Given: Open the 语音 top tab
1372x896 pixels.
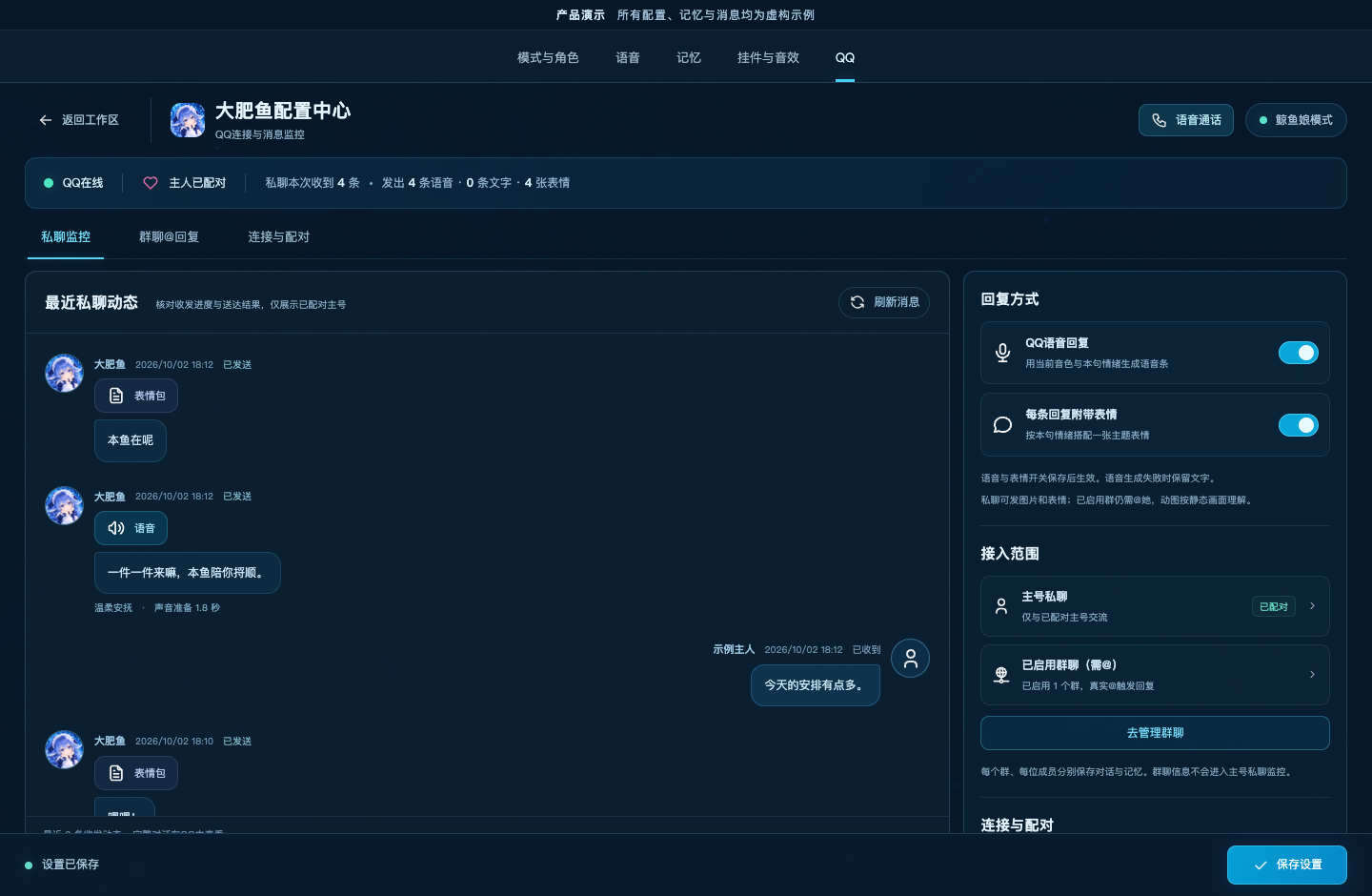Looking at the screenshot, I should point(628,58).
